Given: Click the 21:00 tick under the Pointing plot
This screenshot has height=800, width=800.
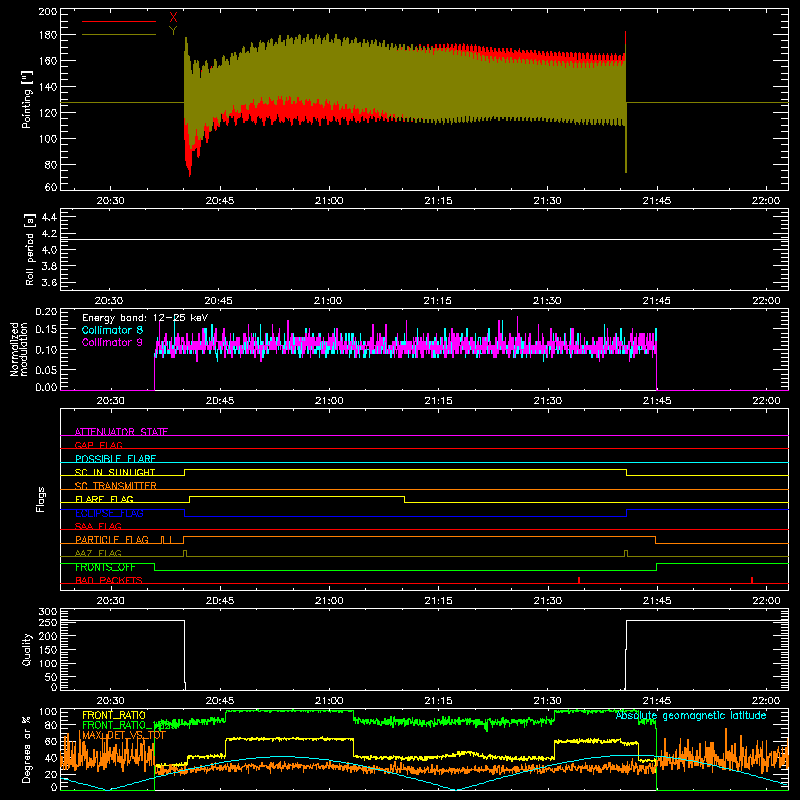Looking at the screenshot, I should [x=329, y=201].
